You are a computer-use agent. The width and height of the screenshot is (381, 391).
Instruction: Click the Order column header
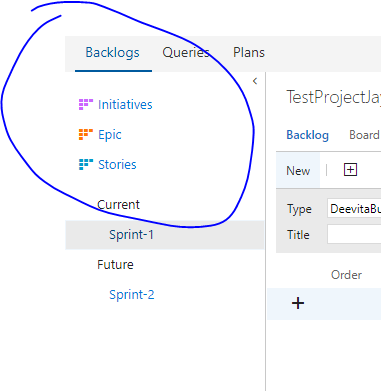point(346,275)
